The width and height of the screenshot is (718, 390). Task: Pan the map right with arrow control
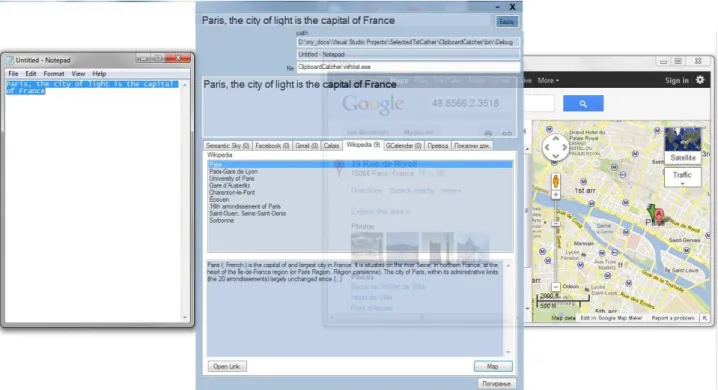(565, 147)
